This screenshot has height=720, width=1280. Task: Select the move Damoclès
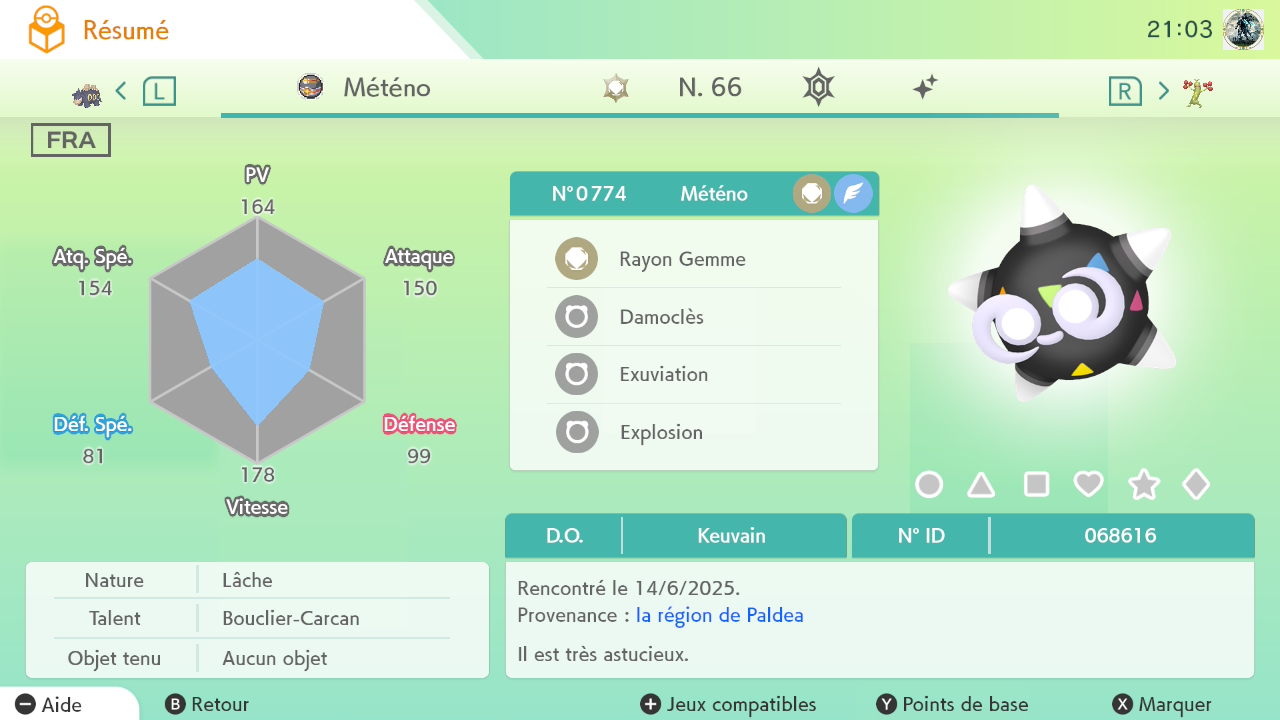[x=694, y=317]
